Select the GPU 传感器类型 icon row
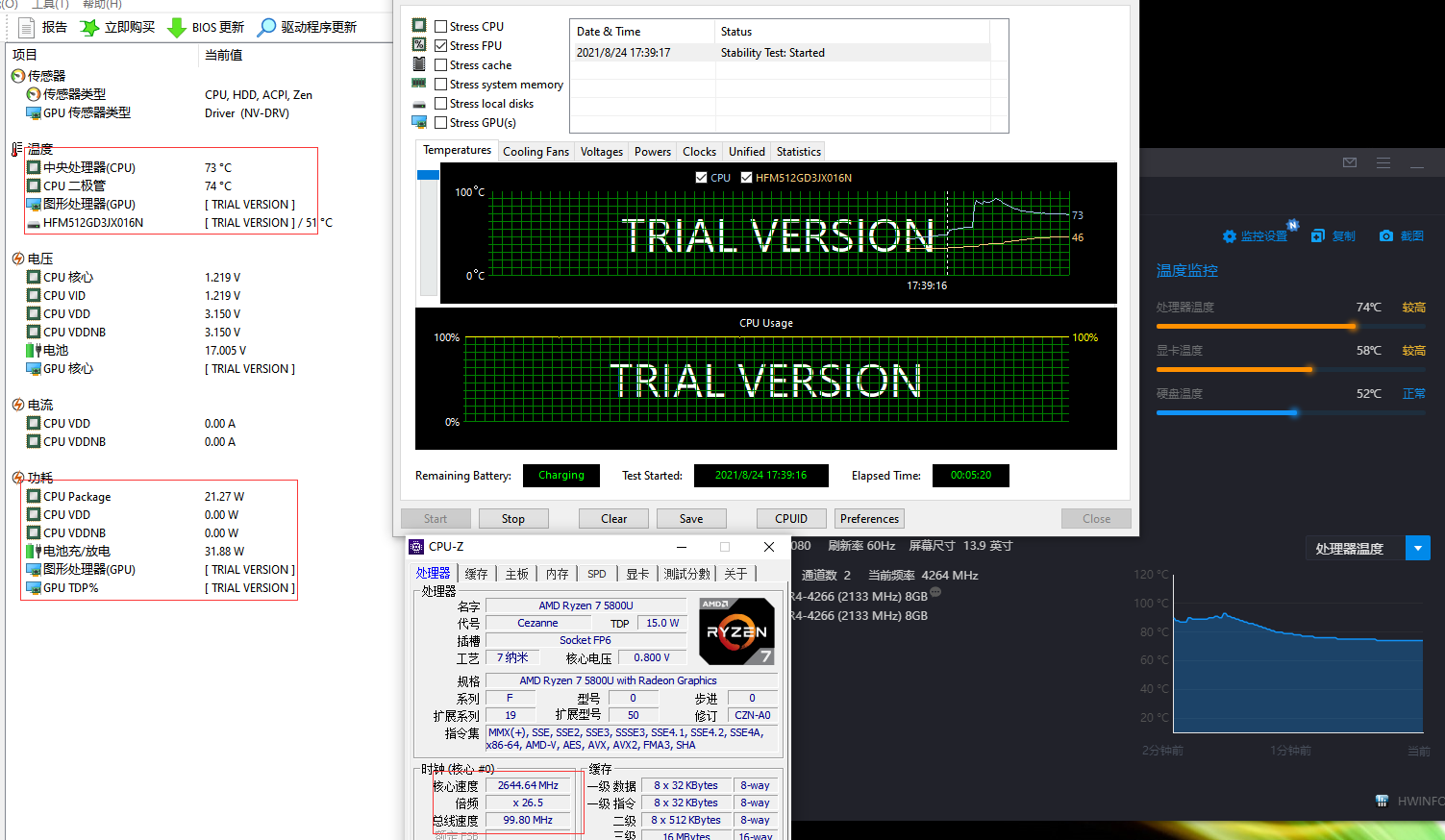The height and width of the screenshot is (840, 1445). point(80,112)
